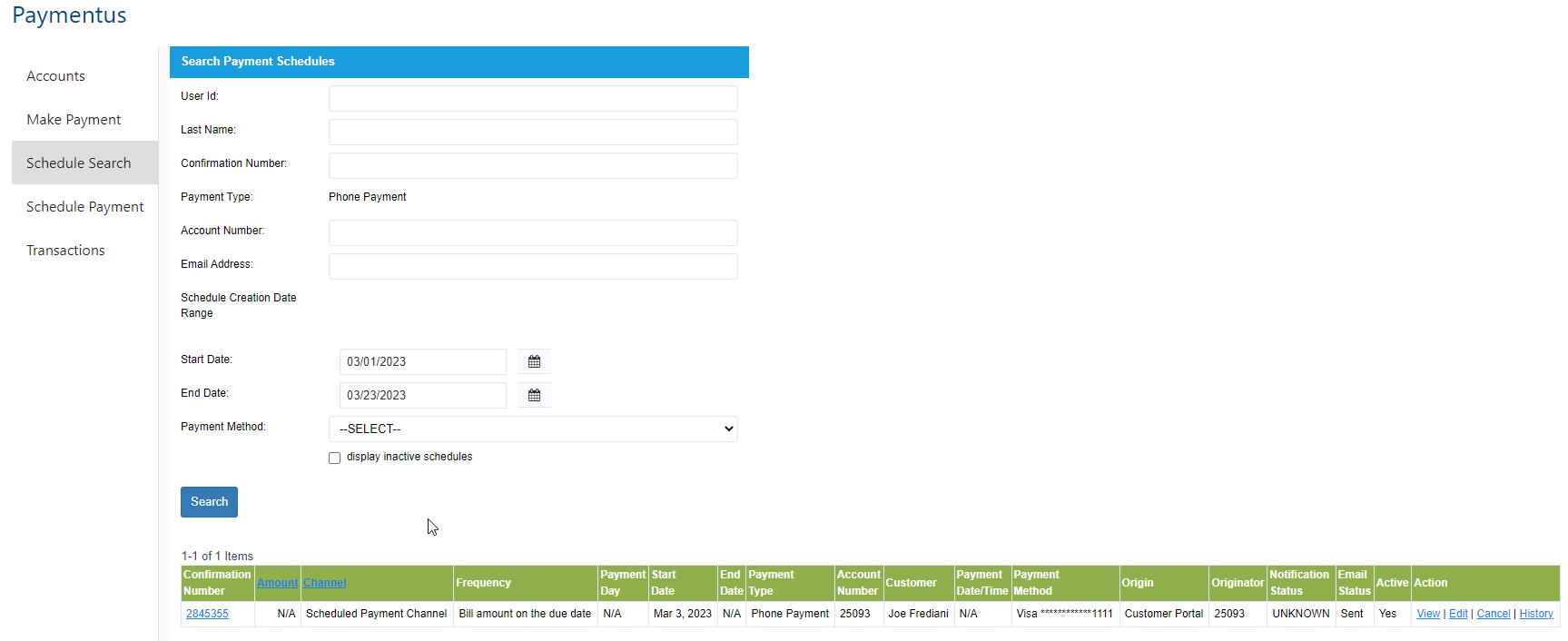Click the User Id input field
Screen dimensions: 1568x641
coord(533,98)
